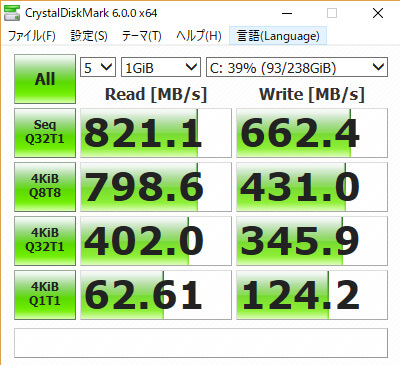Select the 4KiB Q32T1 read result 402.0

point(156,241)
